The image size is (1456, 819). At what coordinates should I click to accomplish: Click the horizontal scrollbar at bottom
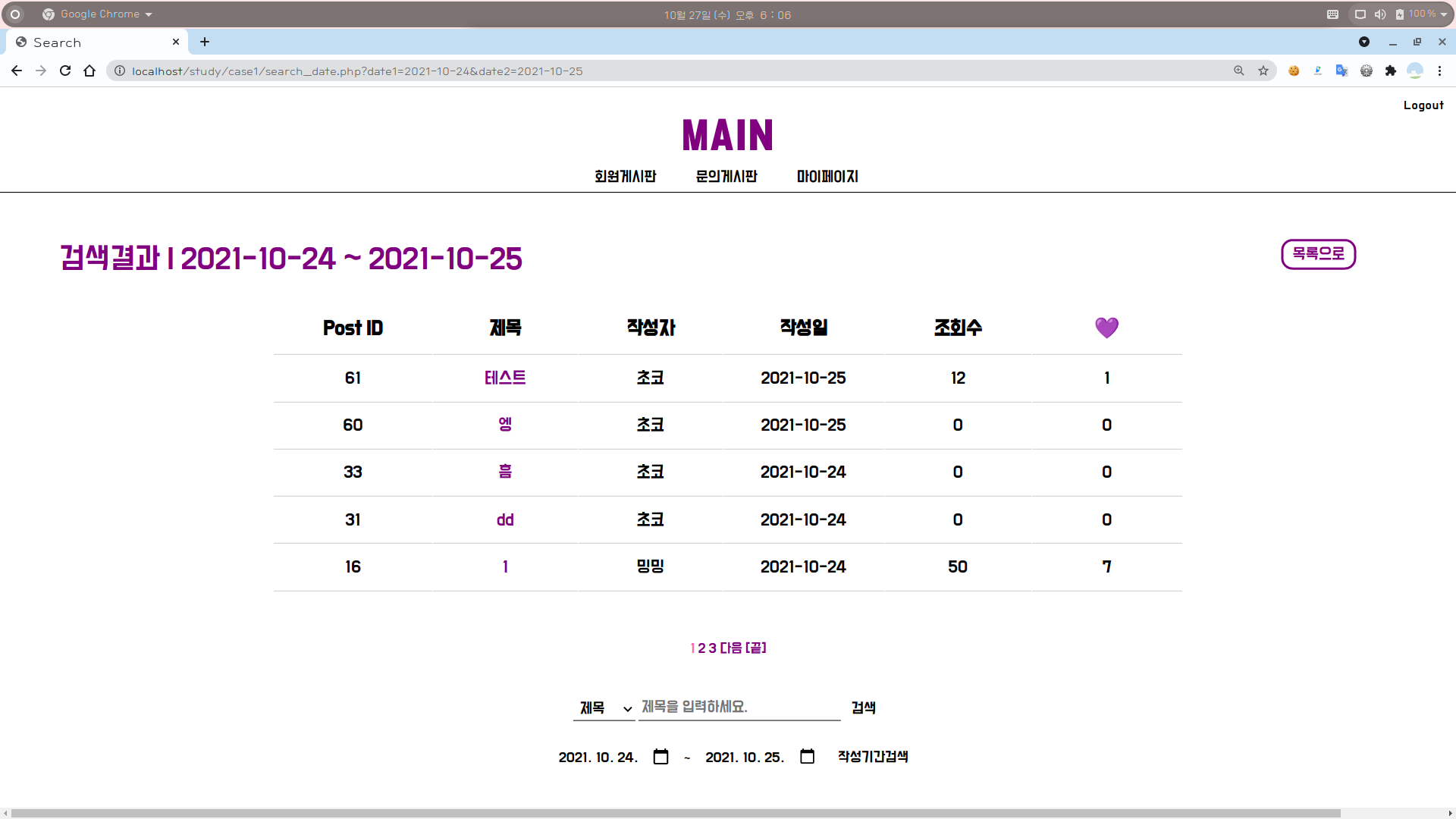pos(675,813)
